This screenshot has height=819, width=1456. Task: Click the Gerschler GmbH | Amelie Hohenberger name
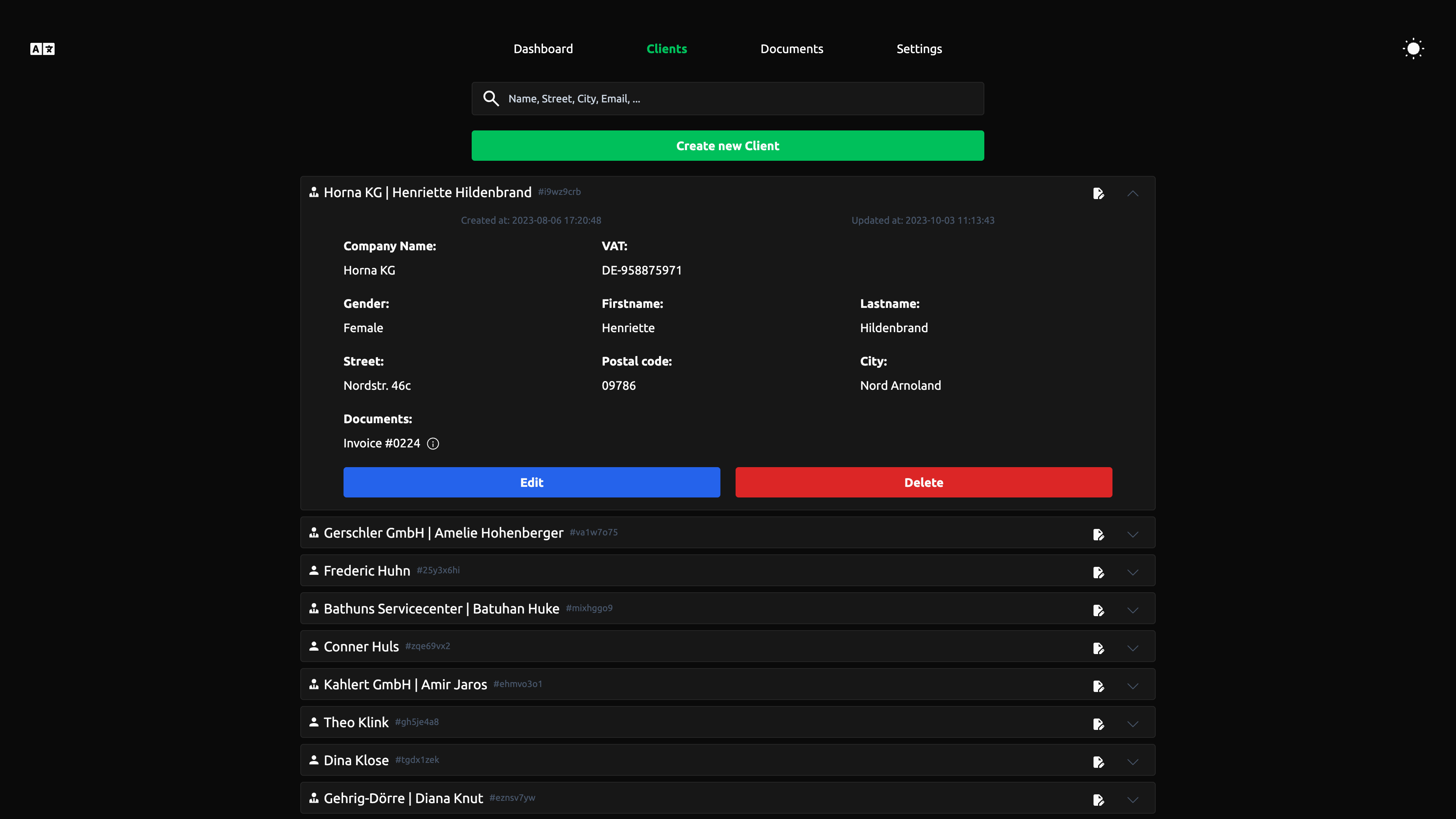pos(443,533)
